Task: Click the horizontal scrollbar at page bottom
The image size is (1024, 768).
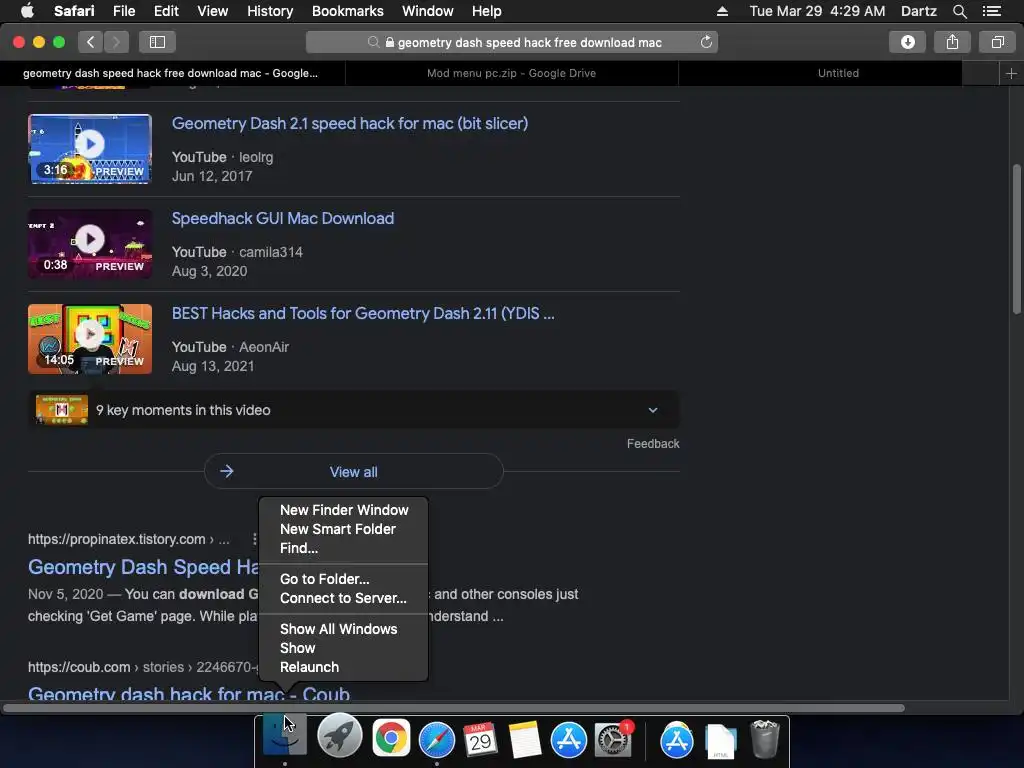Action: pos(454,708)
